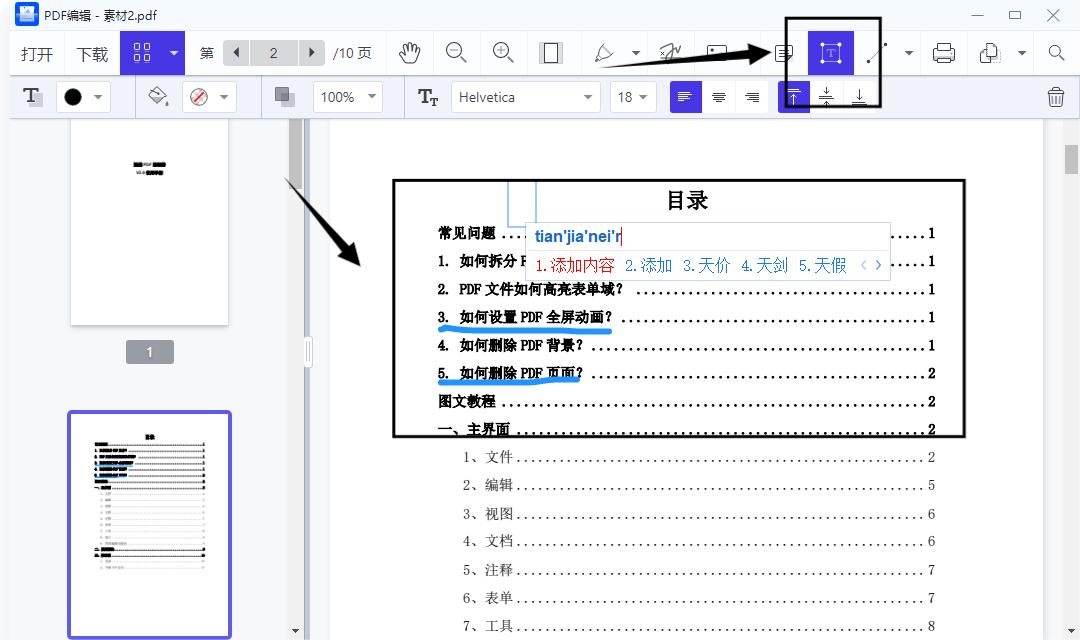Click the next page arrow button
The width and height of the screenshot is (1080, 640).
point(312,53)
